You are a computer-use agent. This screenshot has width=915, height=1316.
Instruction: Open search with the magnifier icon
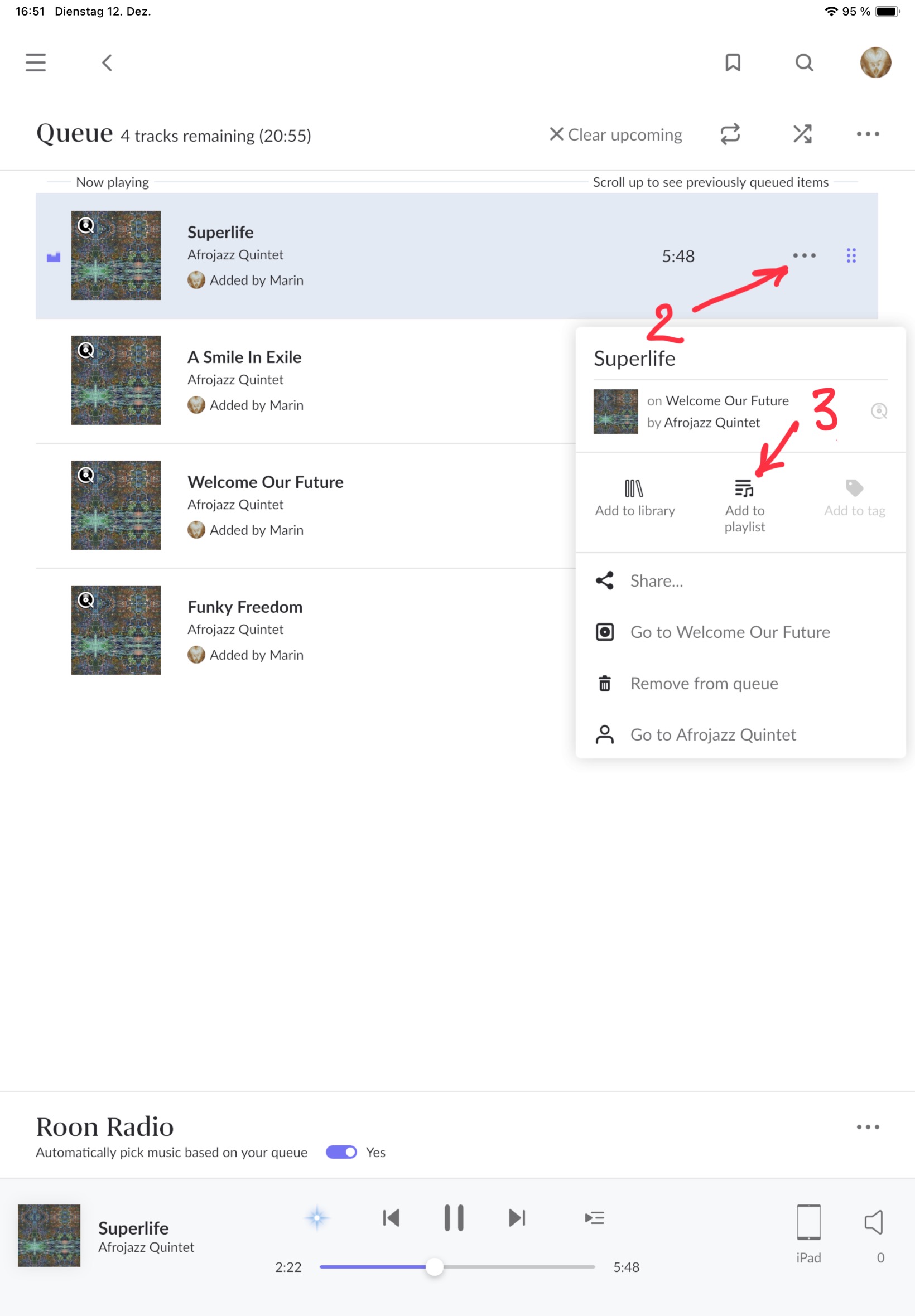[x=805, y=62]
